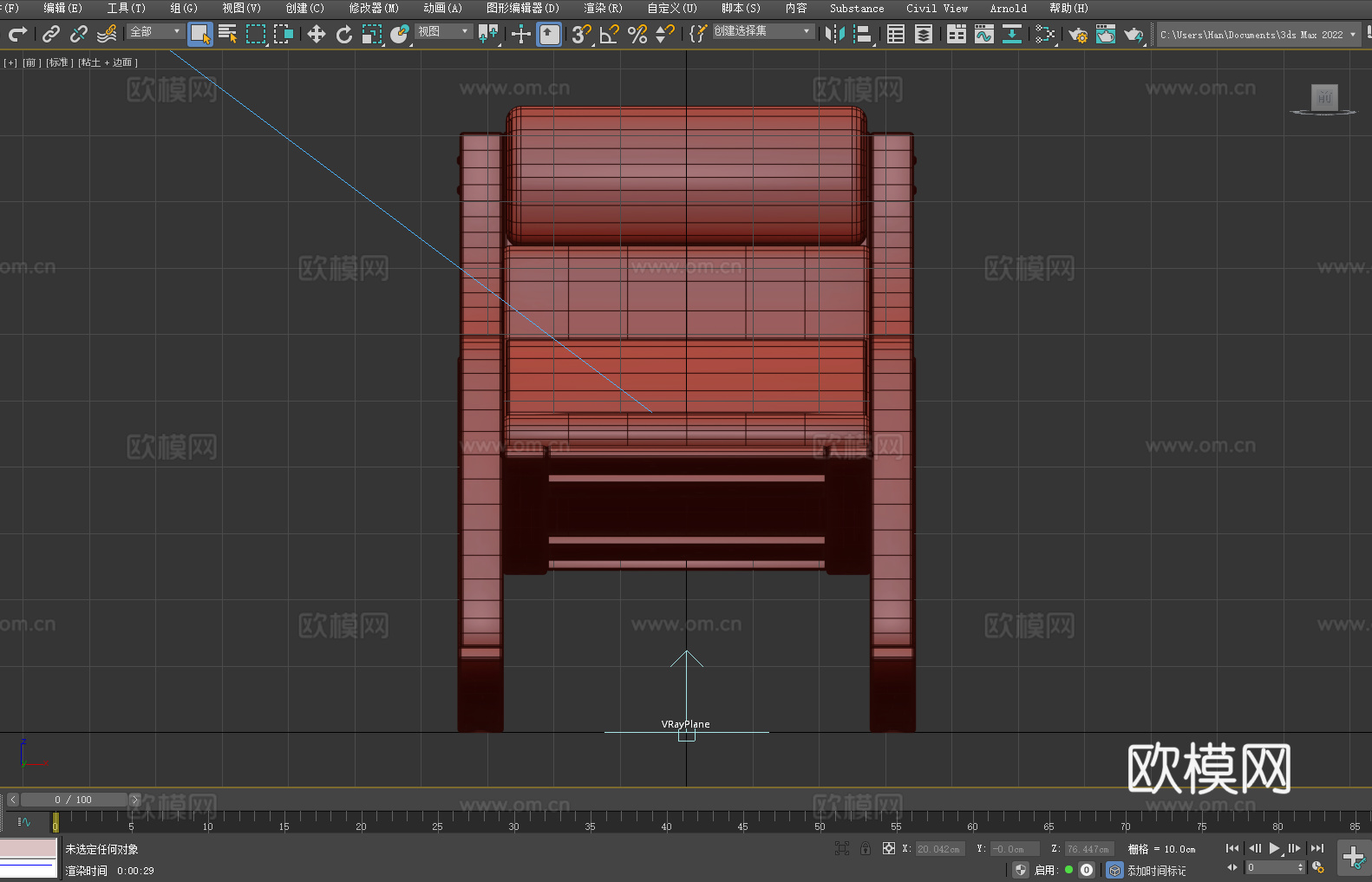Click the Set Key plus button
The image size is (1372, 882).
click(x=1353, y=858)
